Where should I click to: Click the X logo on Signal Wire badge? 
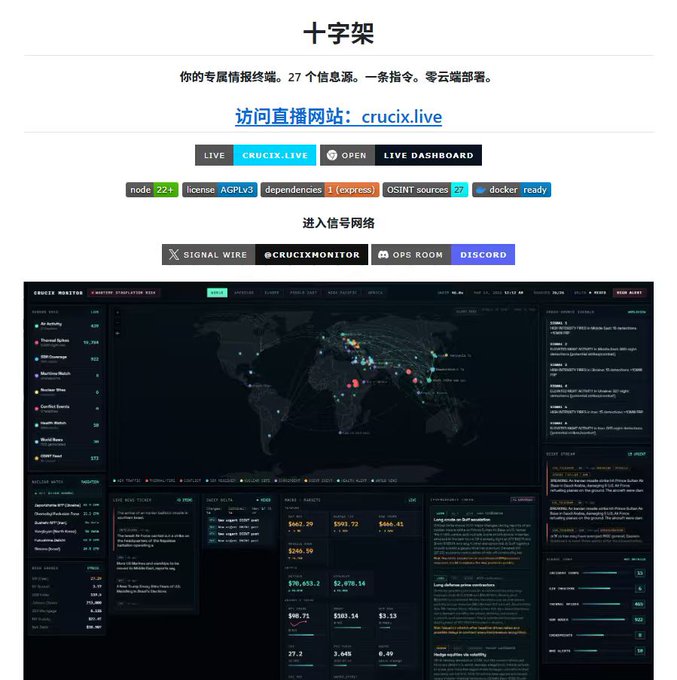(173, 255)
